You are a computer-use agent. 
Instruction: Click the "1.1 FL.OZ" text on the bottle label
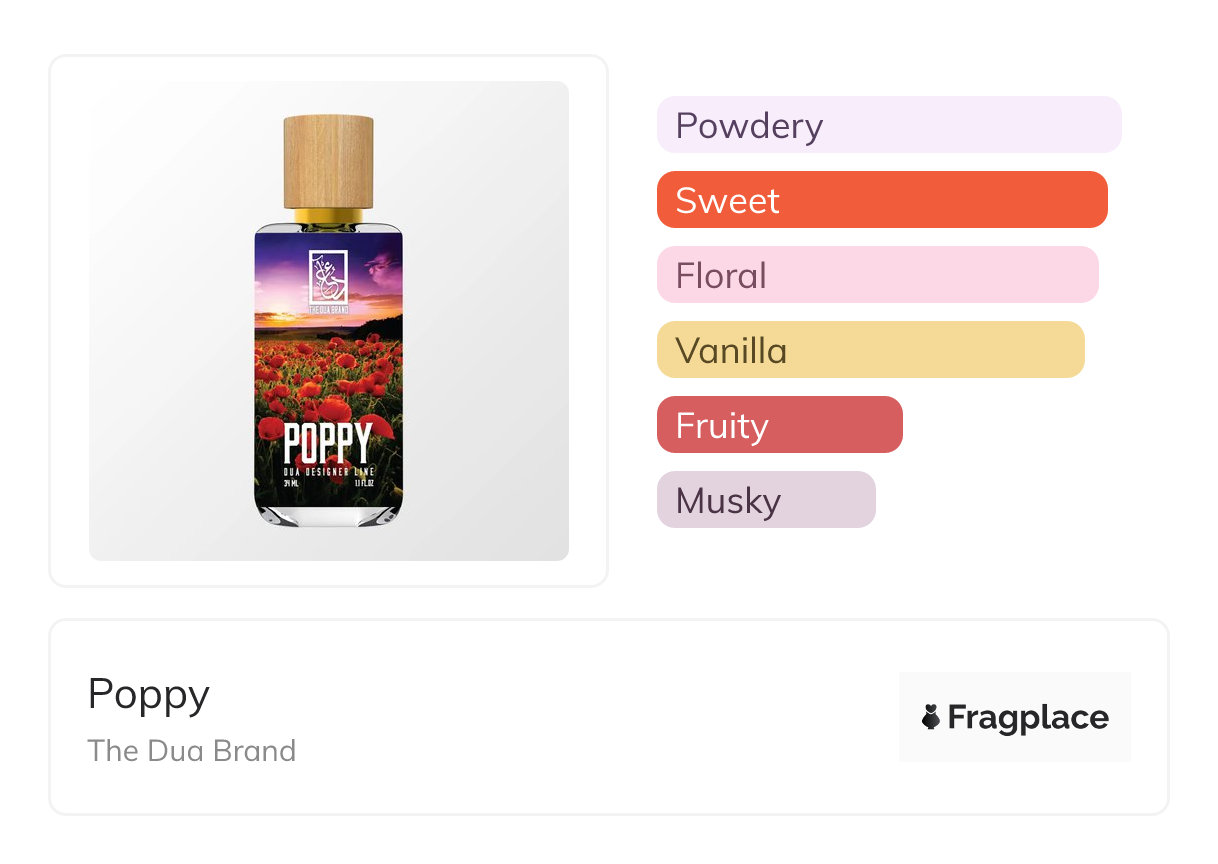point(363,485)
